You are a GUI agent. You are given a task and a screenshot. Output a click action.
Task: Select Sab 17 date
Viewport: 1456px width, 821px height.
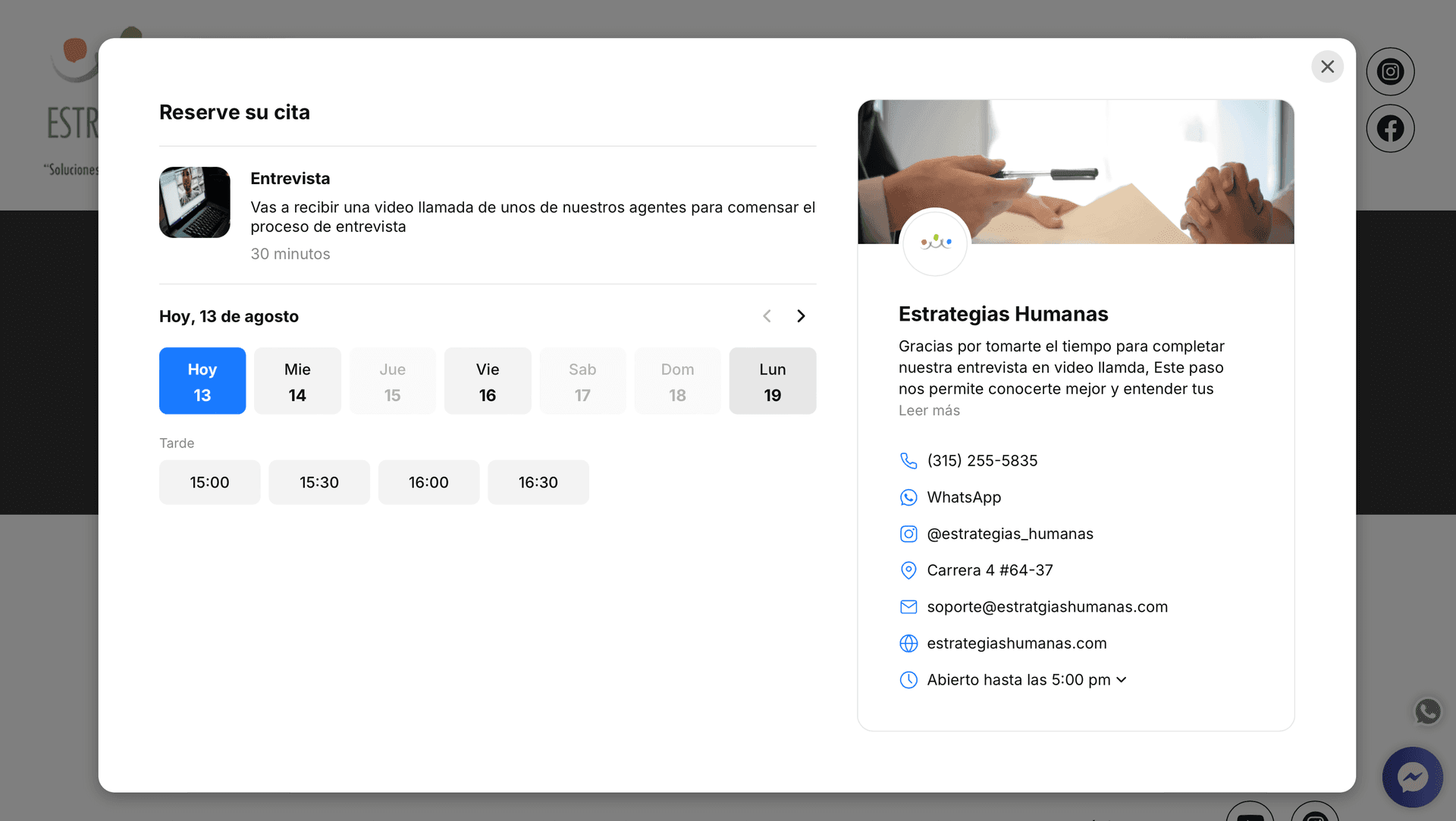pos(582,381)
